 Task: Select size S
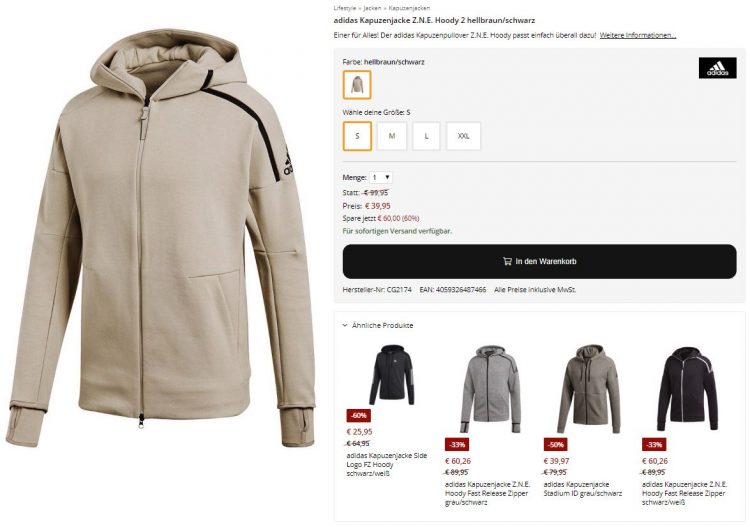357,136
